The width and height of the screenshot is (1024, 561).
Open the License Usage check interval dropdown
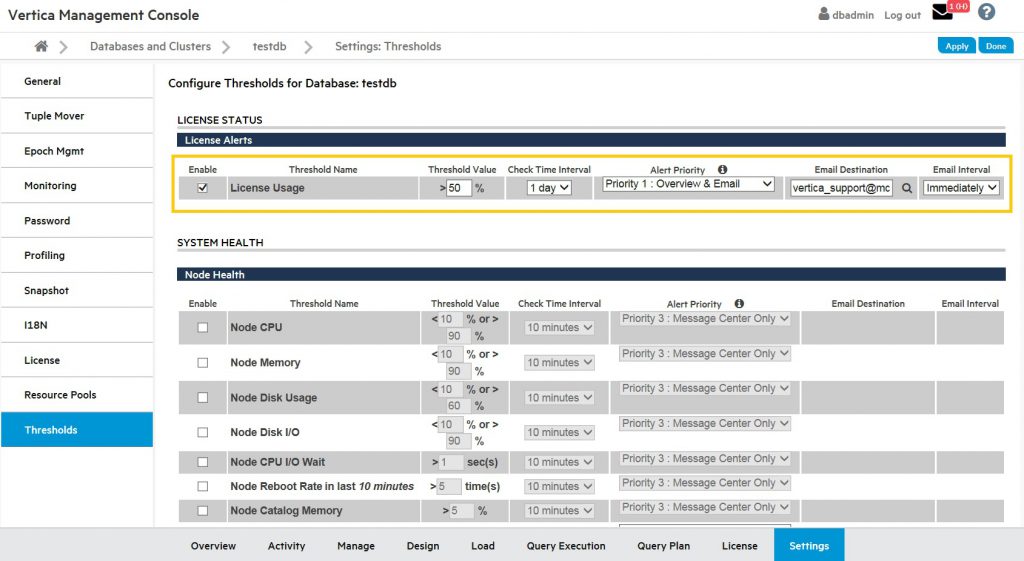point(549,188)
